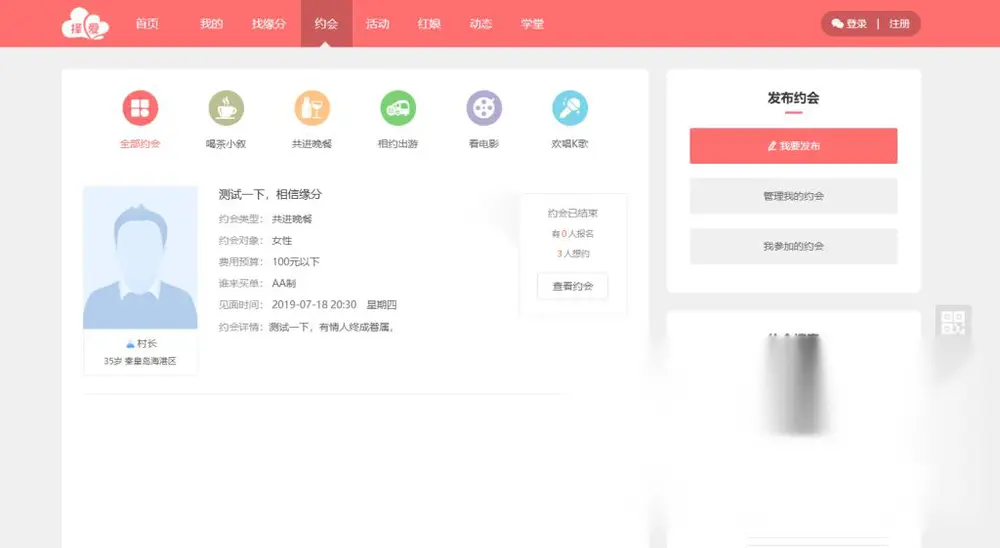Click the 共进晚餐 category label
This screenshot has width=1000, height=548.
(312, 144)
